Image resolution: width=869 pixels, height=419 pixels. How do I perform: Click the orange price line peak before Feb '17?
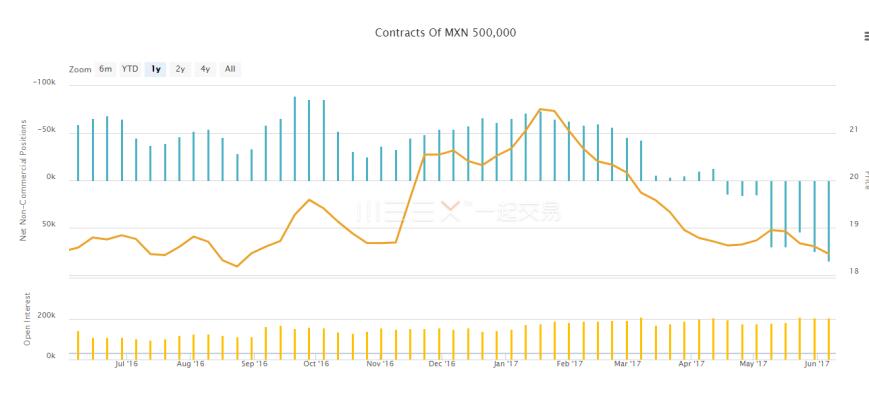click(541, 109)
